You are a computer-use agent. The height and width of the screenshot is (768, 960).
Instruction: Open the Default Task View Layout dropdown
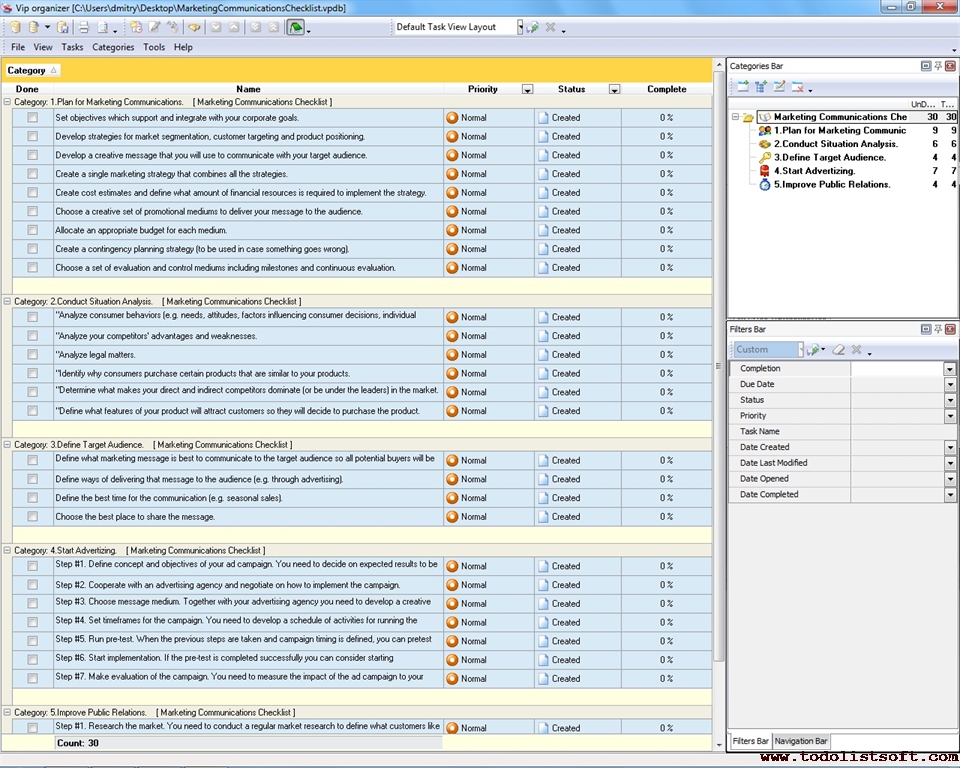pos(520,27)
